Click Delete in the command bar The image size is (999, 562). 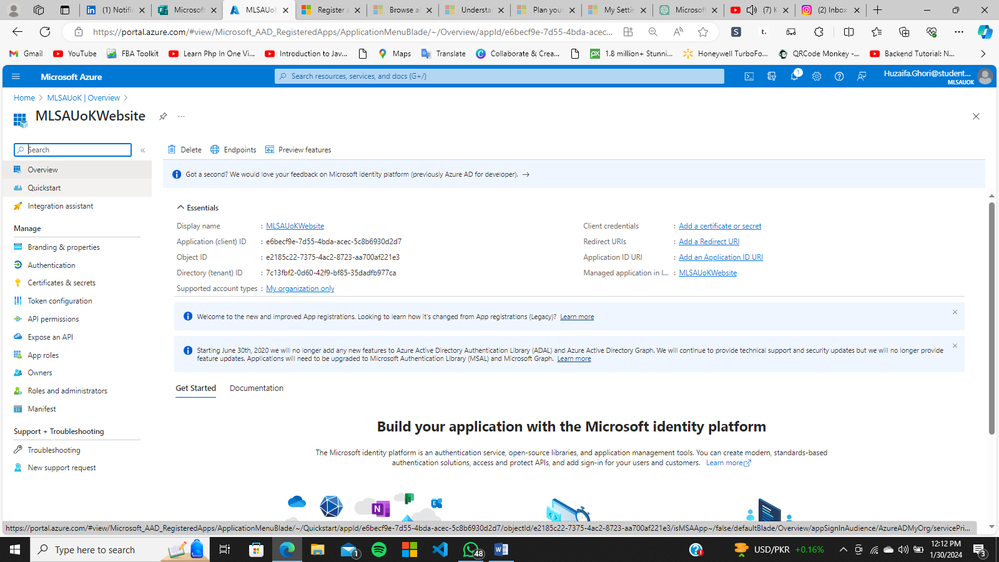coord(185,150)
